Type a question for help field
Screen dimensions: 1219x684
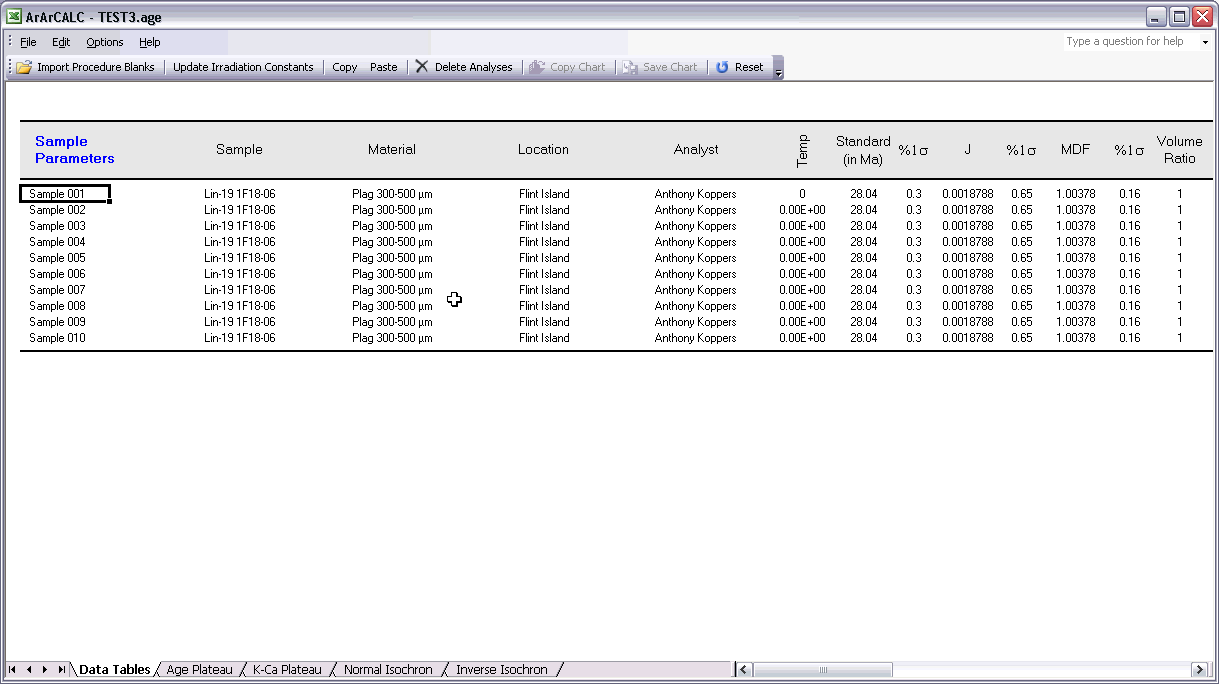click(x=1130, y=42)
